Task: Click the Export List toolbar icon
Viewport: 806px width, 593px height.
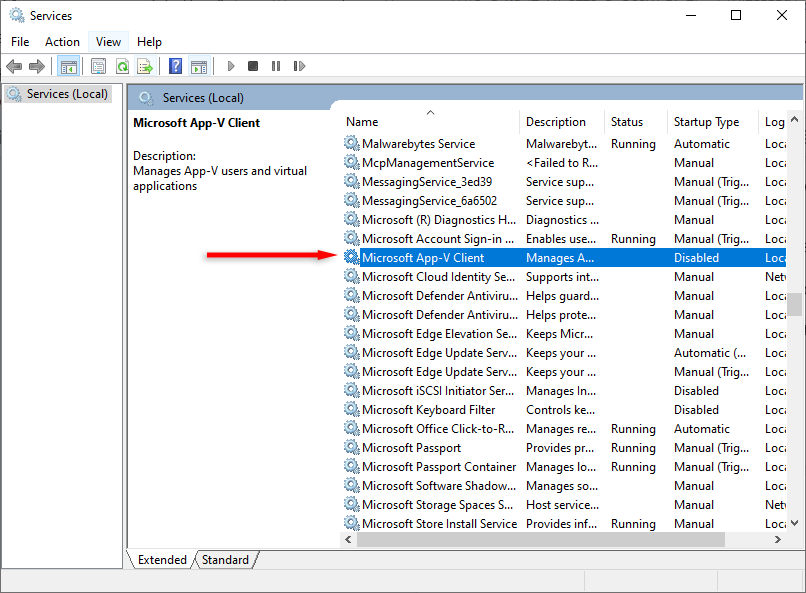Action: (145, 66)
